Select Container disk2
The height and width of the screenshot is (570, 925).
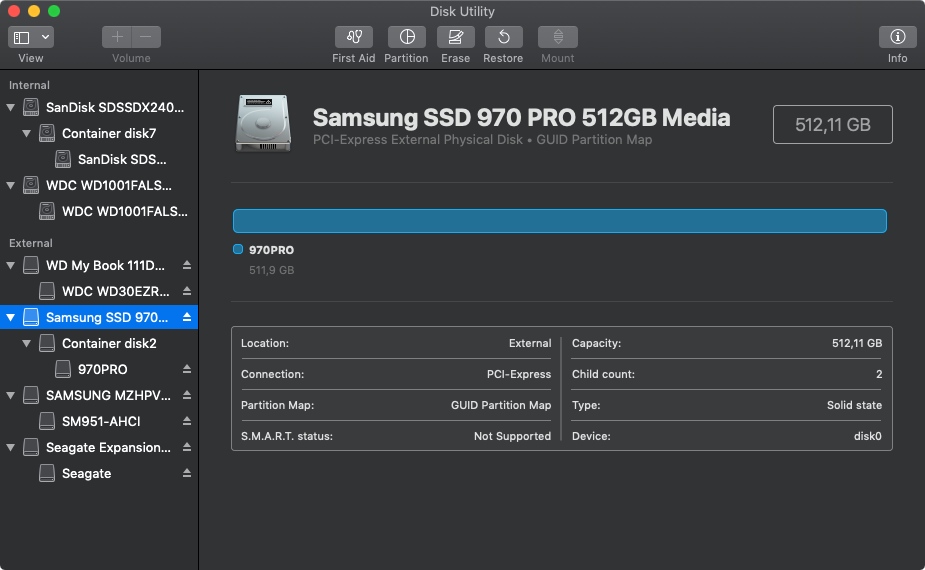99,343
